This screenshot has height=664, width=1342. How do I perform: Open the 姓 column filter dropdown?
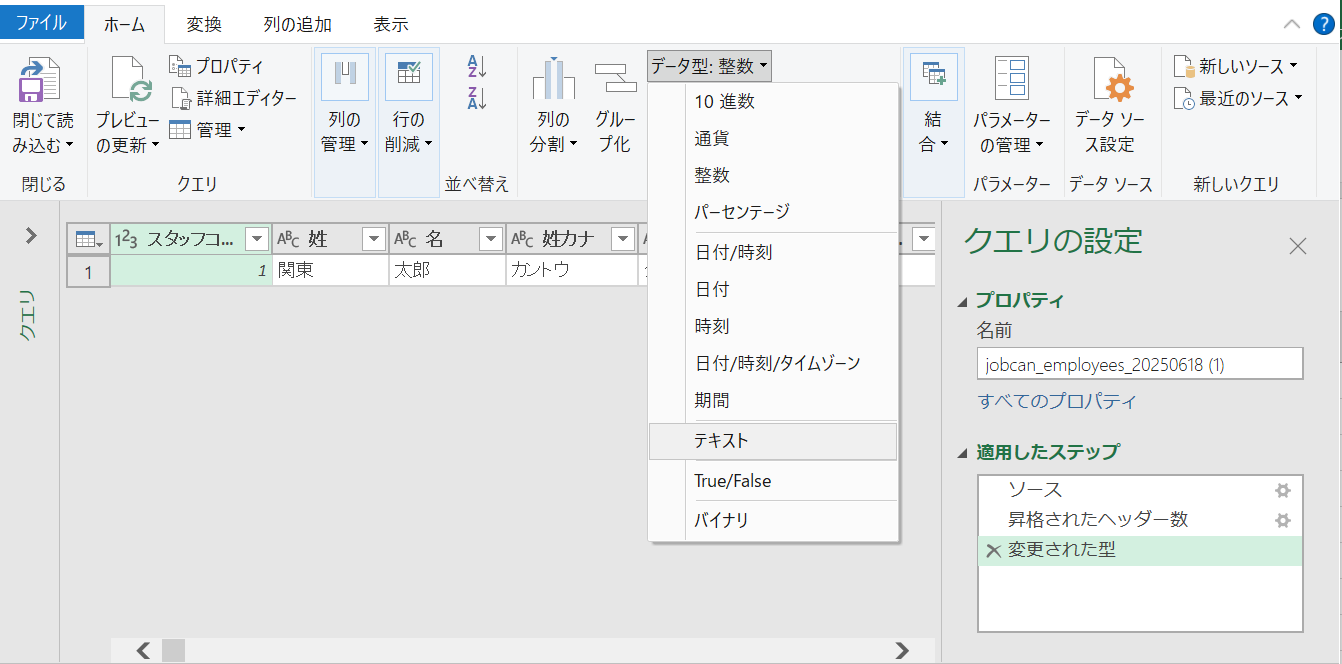373,238
